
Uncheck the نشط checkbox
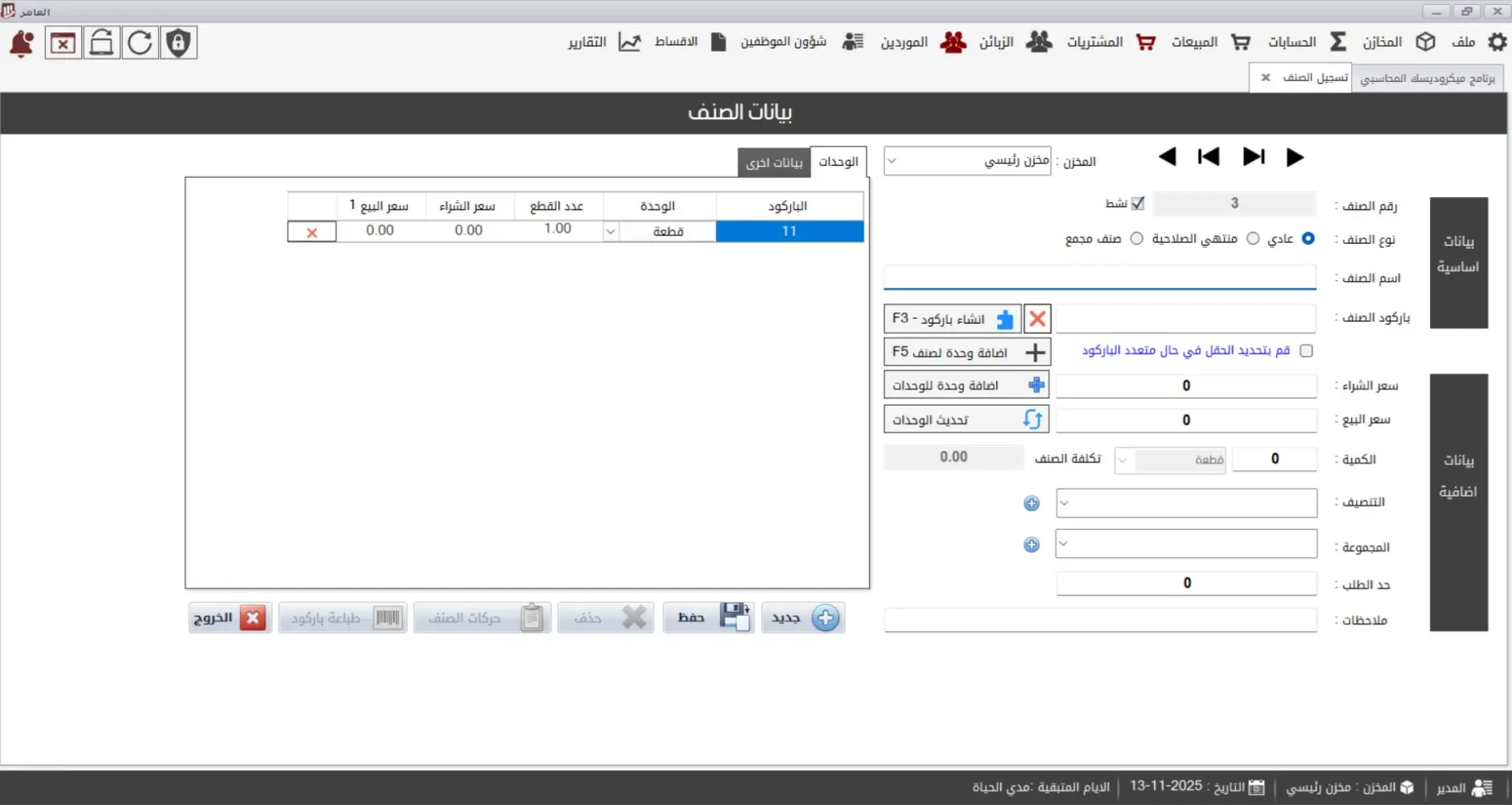(1136, 203)
